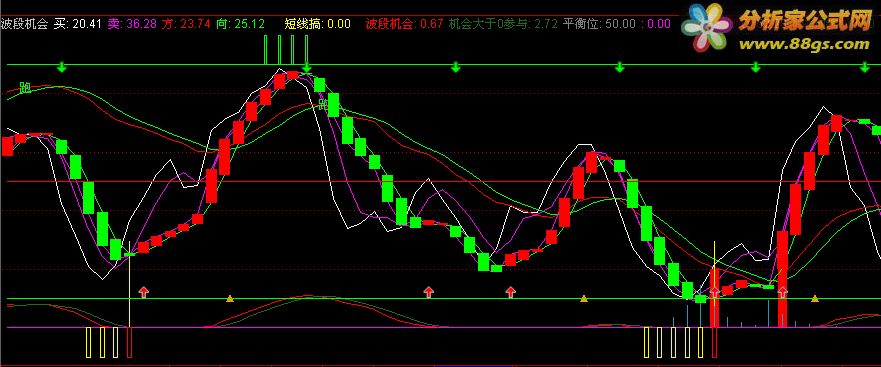The image size is (881, 367).
Task: Click the 分析家公式网 site title
Action: (806, 20)
